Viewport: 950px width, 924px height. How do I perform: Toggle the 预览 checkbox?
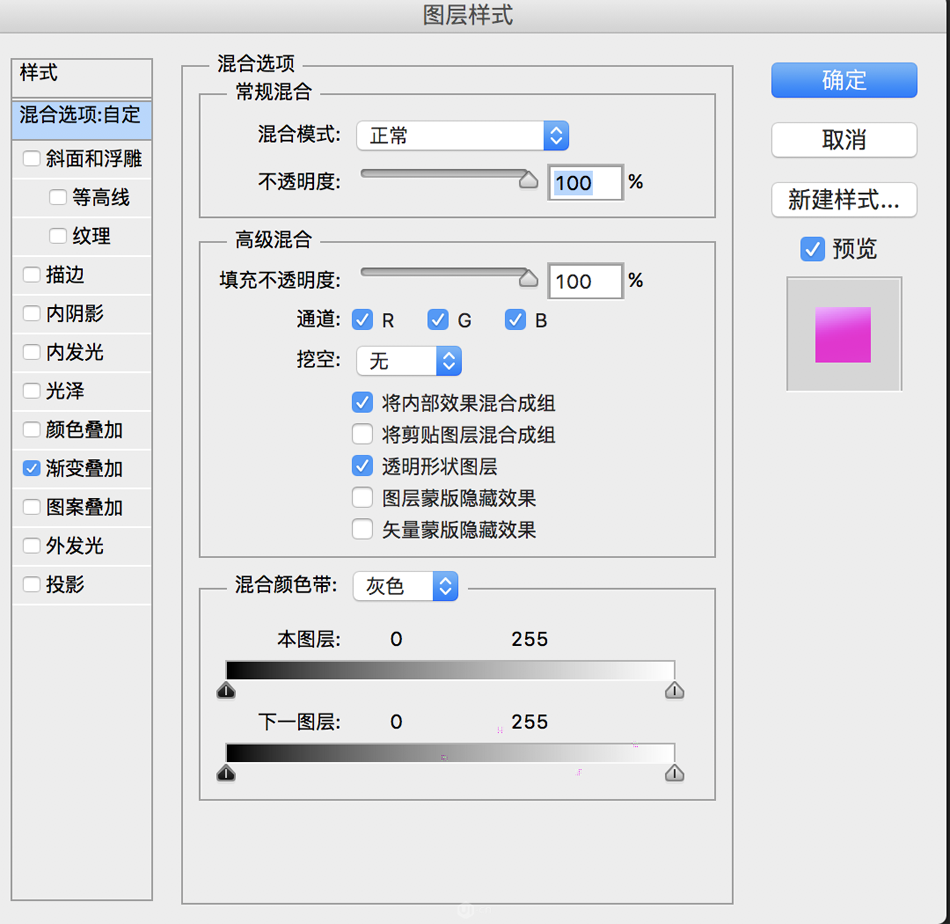pyautogui.click(x=812, y=249)
